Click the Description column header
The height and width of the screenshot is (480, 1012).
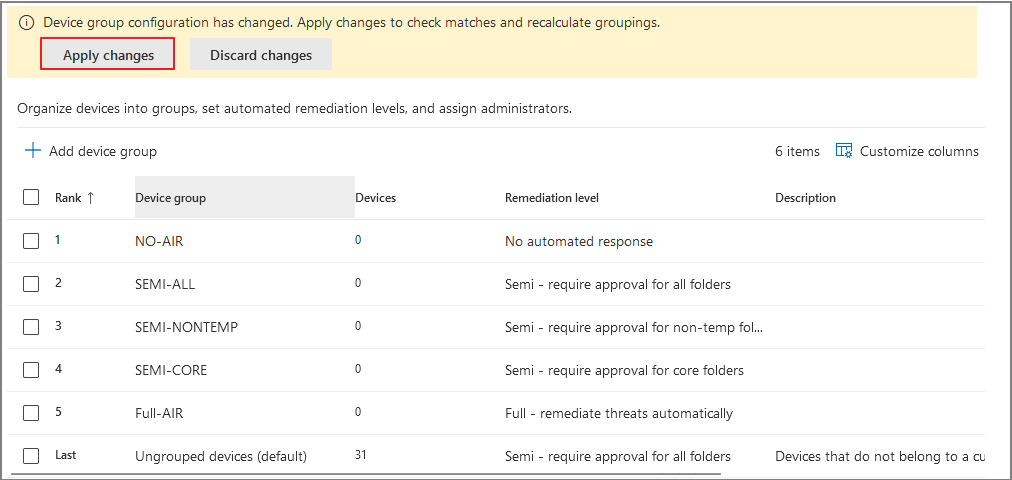point(805,198)
